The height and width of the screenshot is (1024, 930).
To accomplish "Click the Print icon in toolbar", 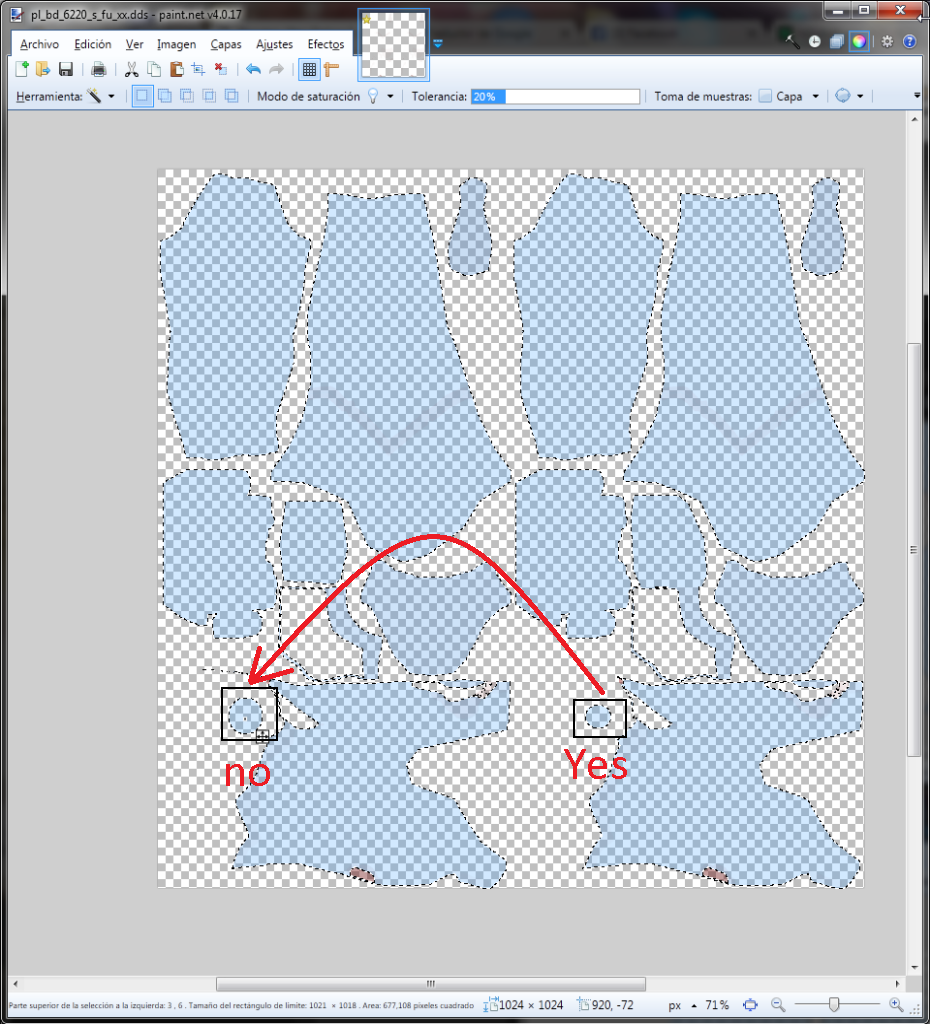I will tap(99, 69).
